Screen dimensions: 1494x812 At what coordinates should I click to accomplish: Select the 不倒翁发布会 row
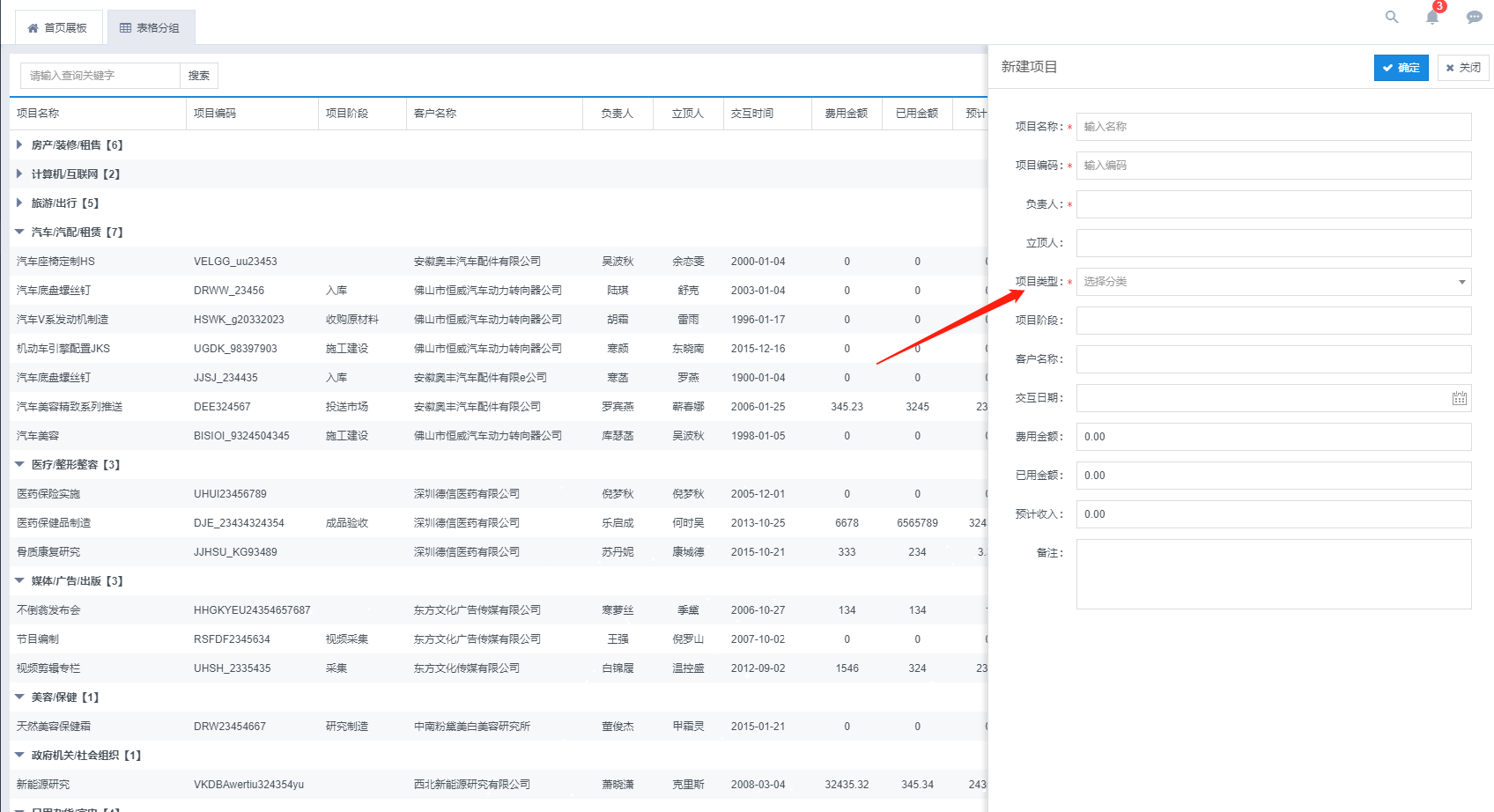point(499,610)
